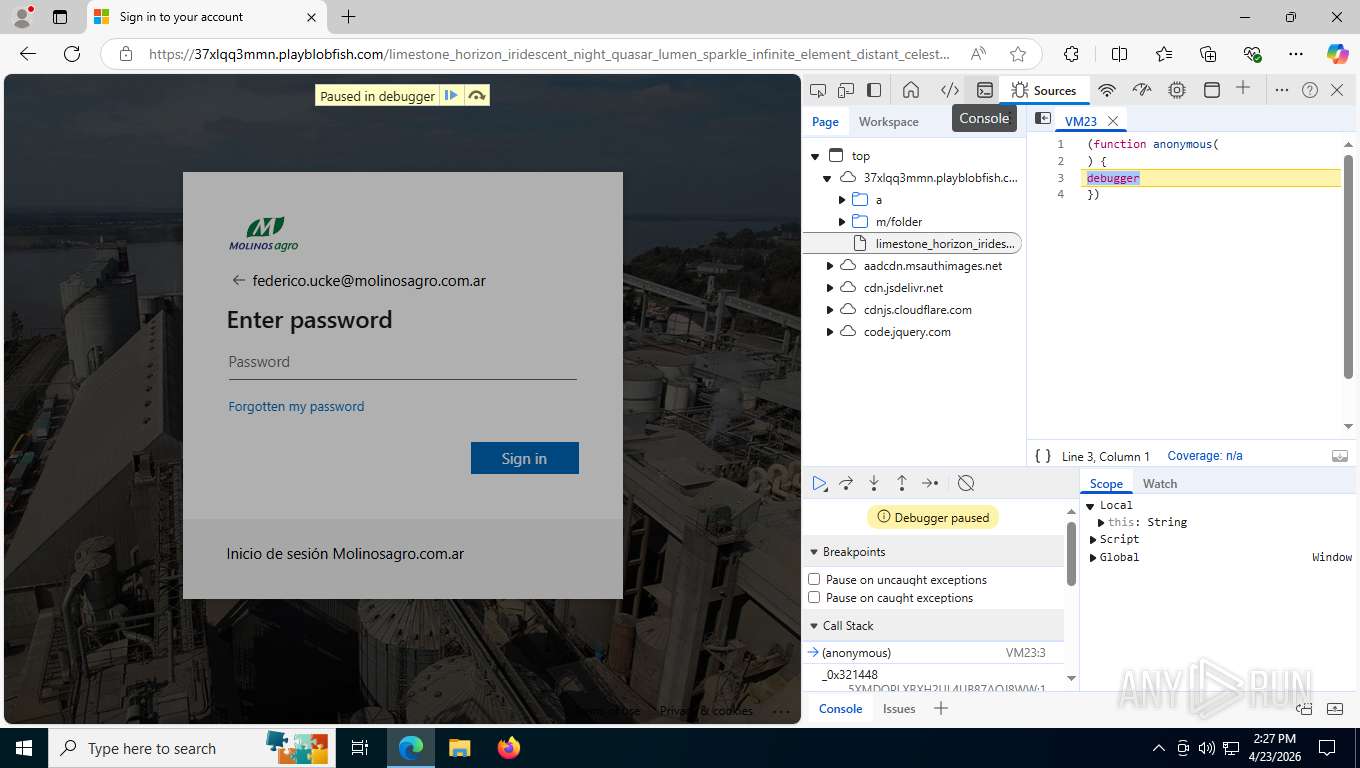Click the Sign in button
1360x768 pixels.
click(x=525, y=458)
